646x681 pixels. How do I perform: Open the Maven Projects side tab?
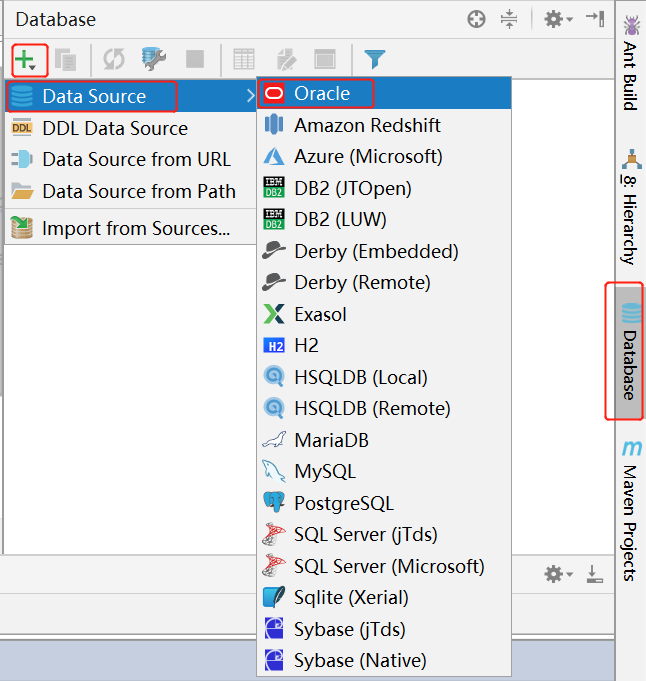[x=631, y=511]
